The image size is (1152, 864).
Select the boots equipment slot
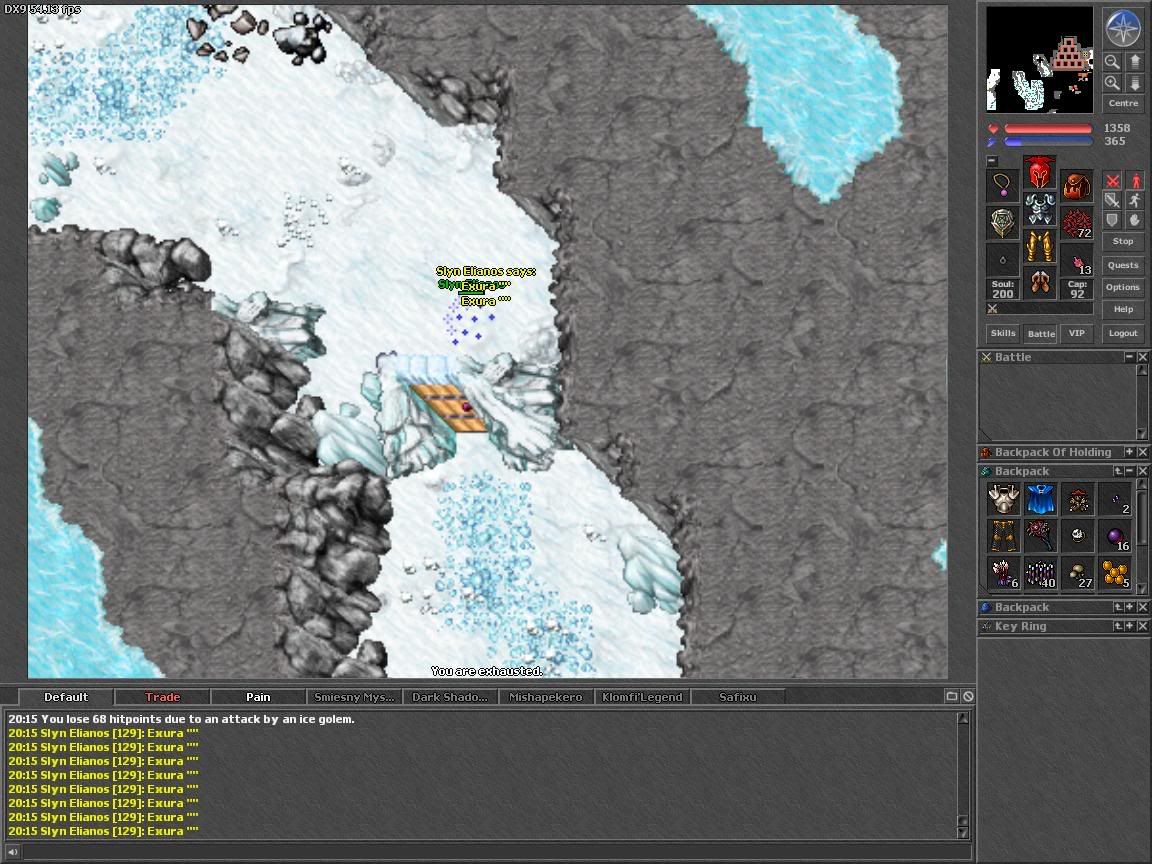coord(1039,283)
